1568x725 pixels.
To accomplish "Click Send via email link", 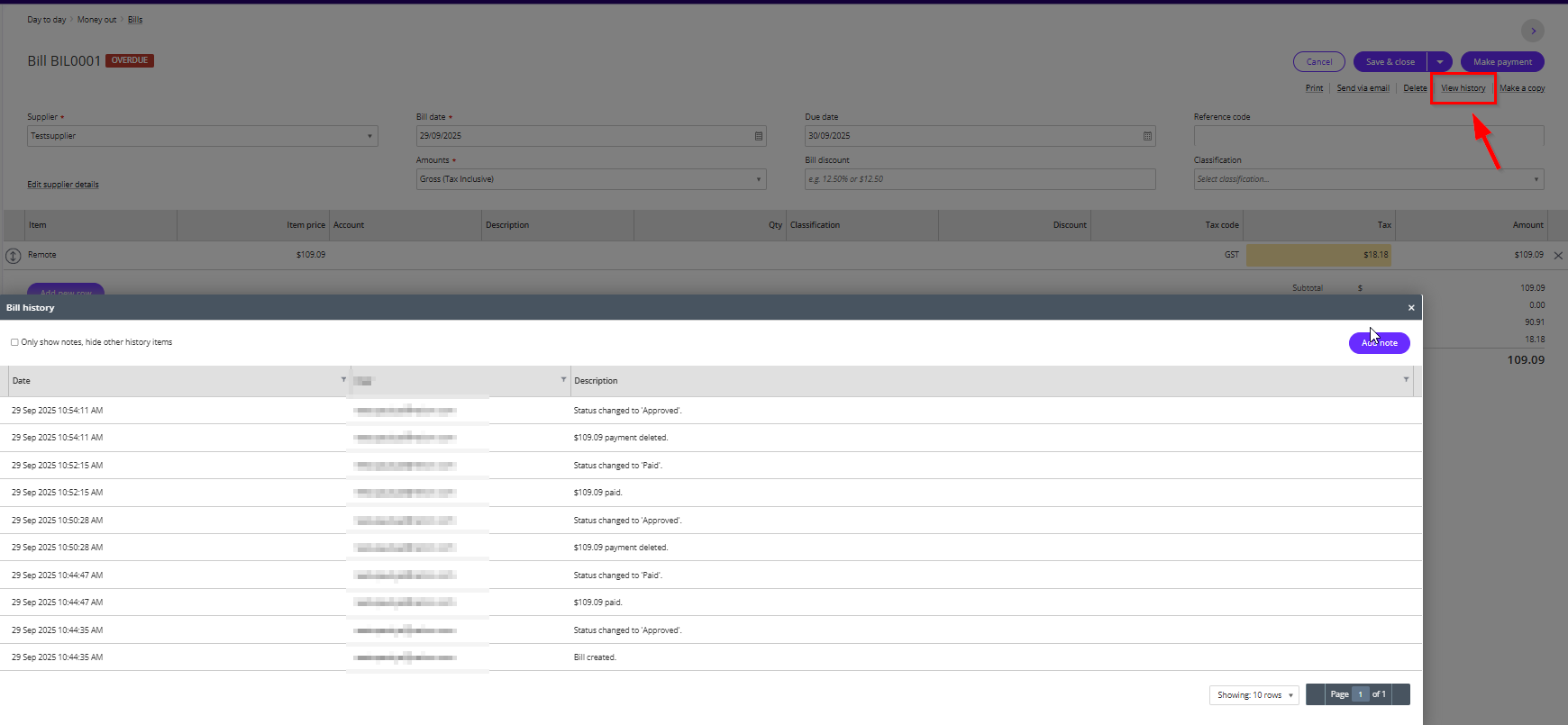I will (1363, 88).
